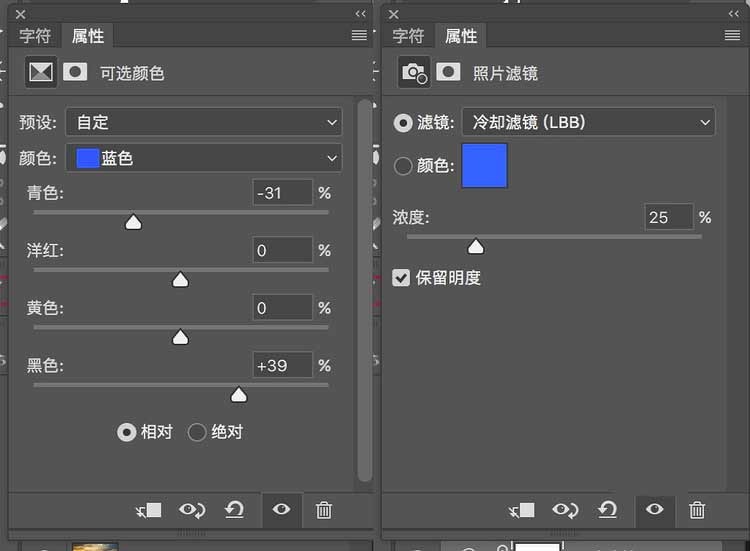This screenshot has width=750, height=551.
Task: View previous state in Photo Filter panel
Action: 565,510
